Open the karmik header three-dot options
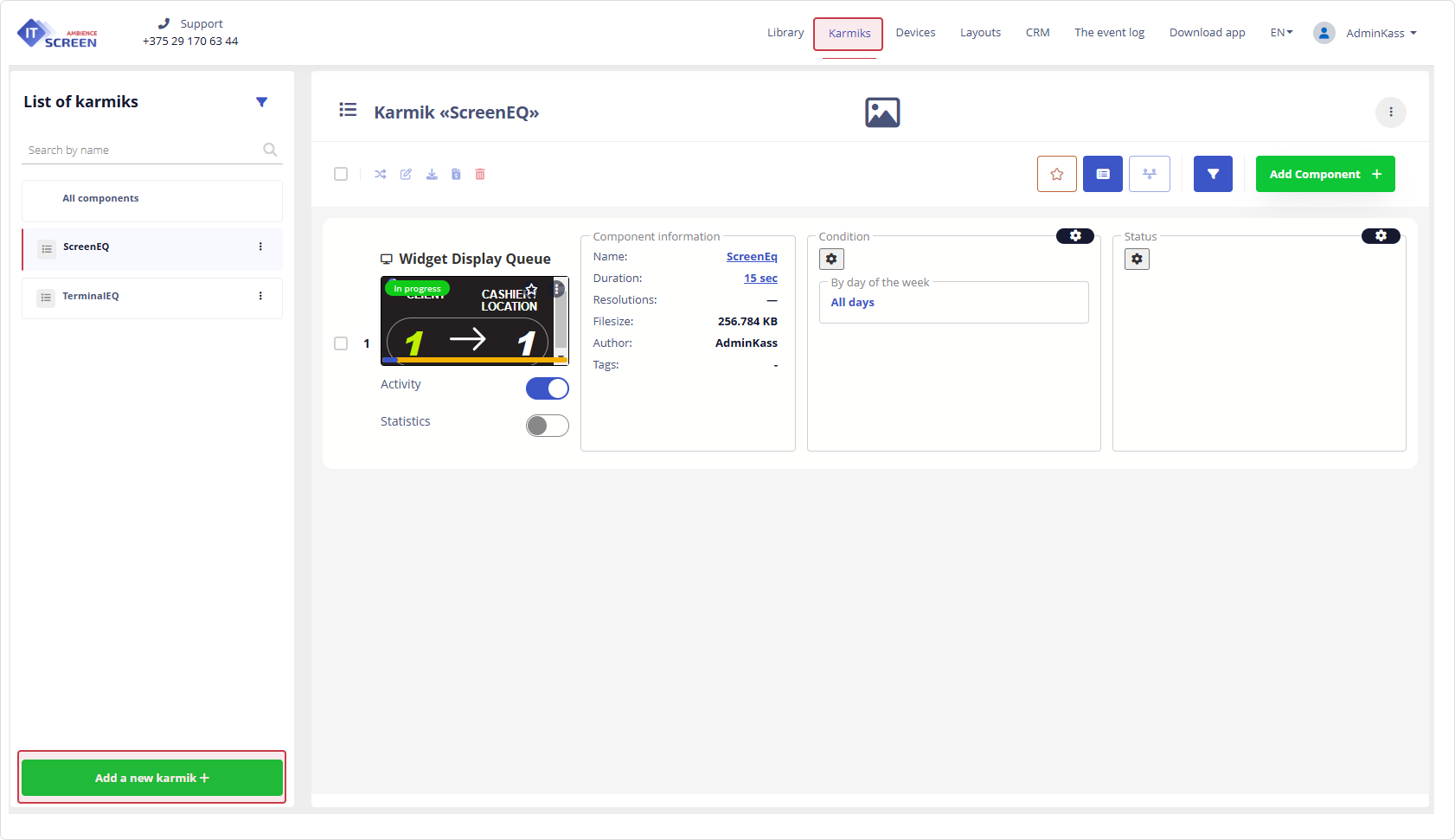Viewport: 1455px width, 840px height. coord(1391,112)
